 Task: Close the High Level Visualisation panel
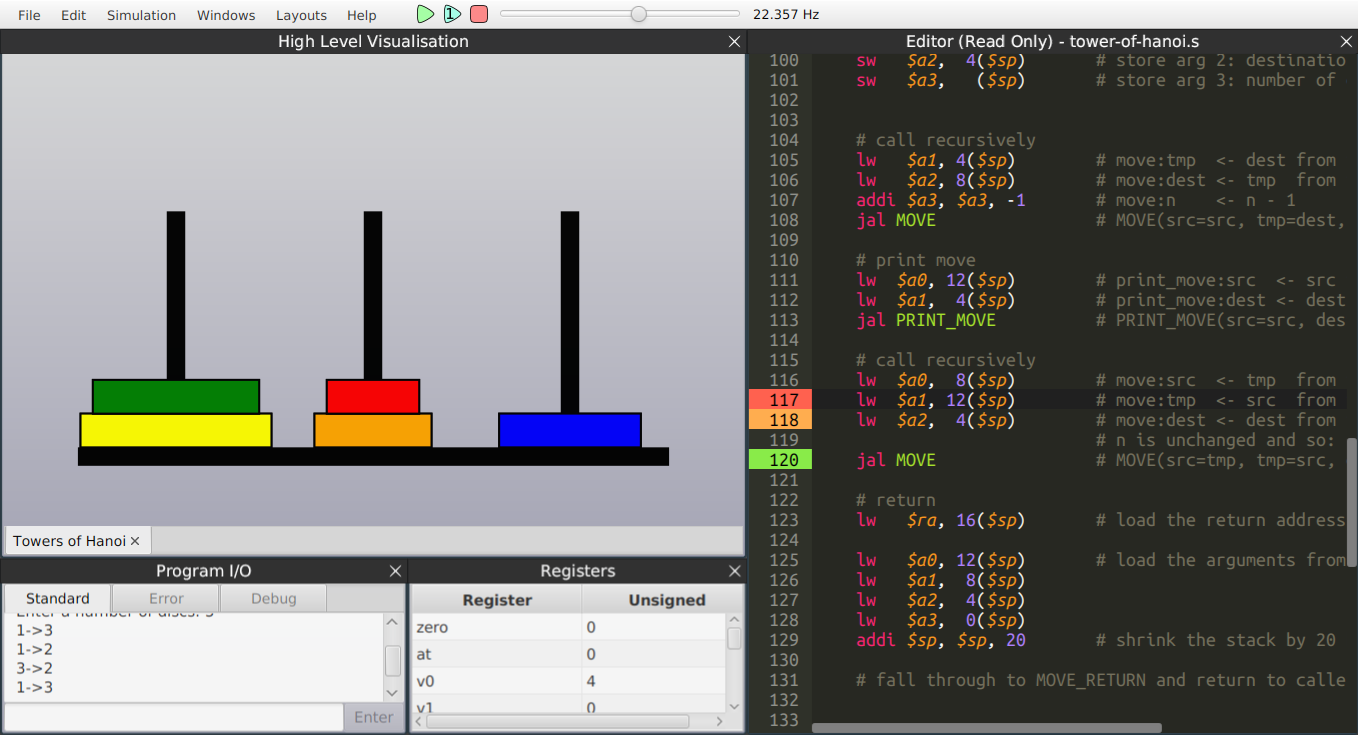(x=735, y=41)
